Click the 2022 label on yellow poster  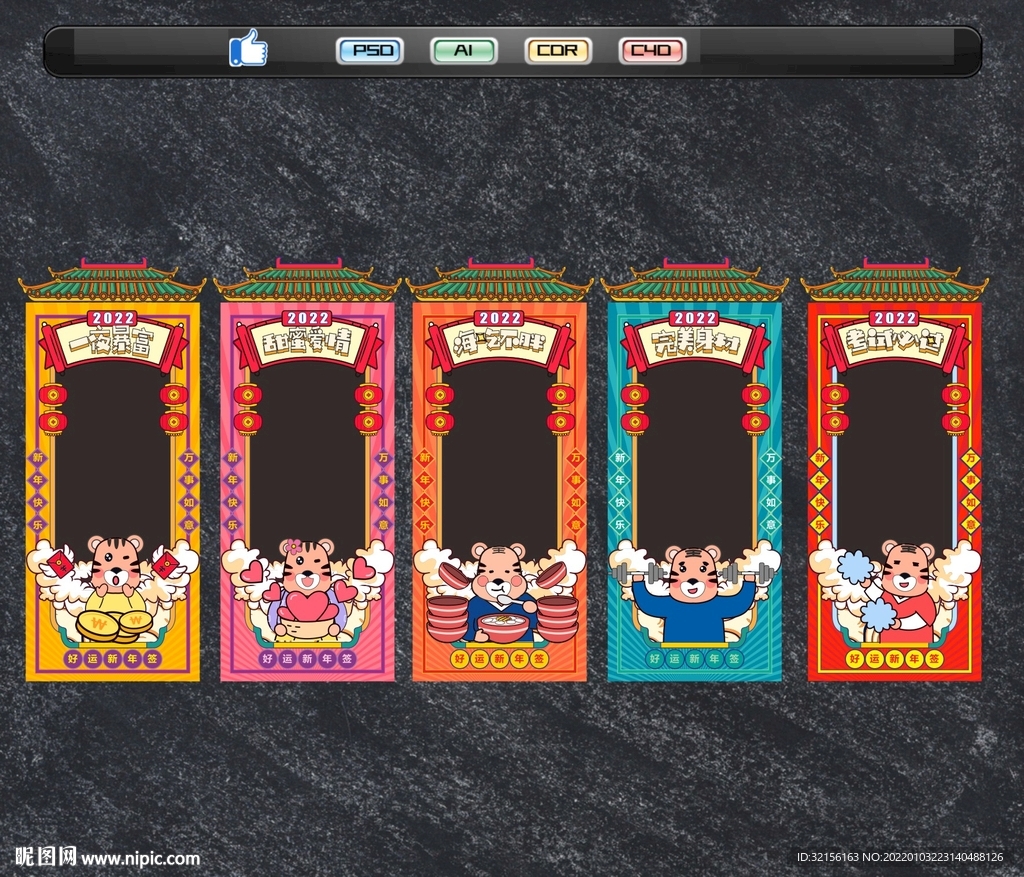(112, 318)
